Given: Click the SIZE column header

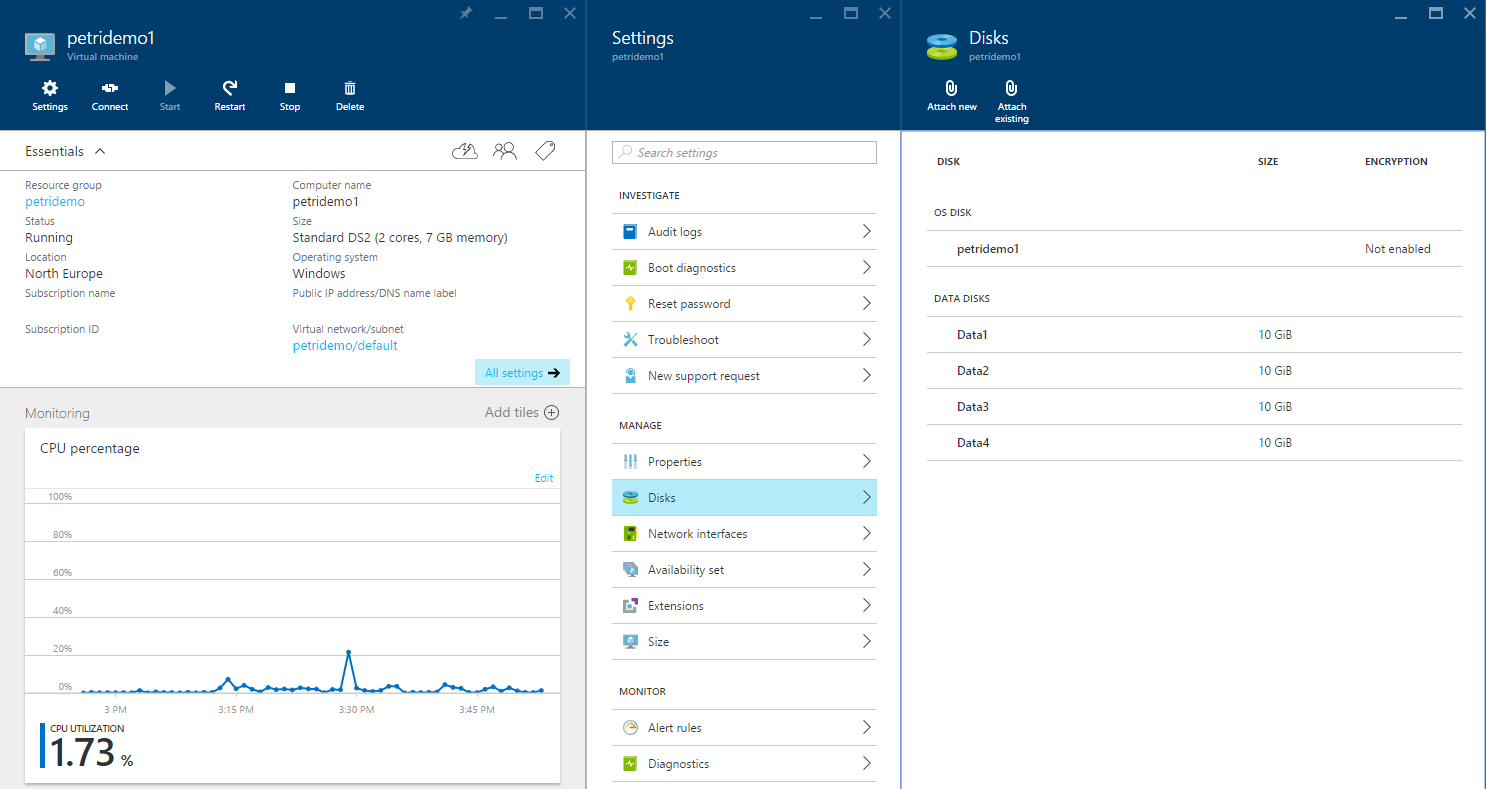Looking at the screenshot, I should point(1268,161).
